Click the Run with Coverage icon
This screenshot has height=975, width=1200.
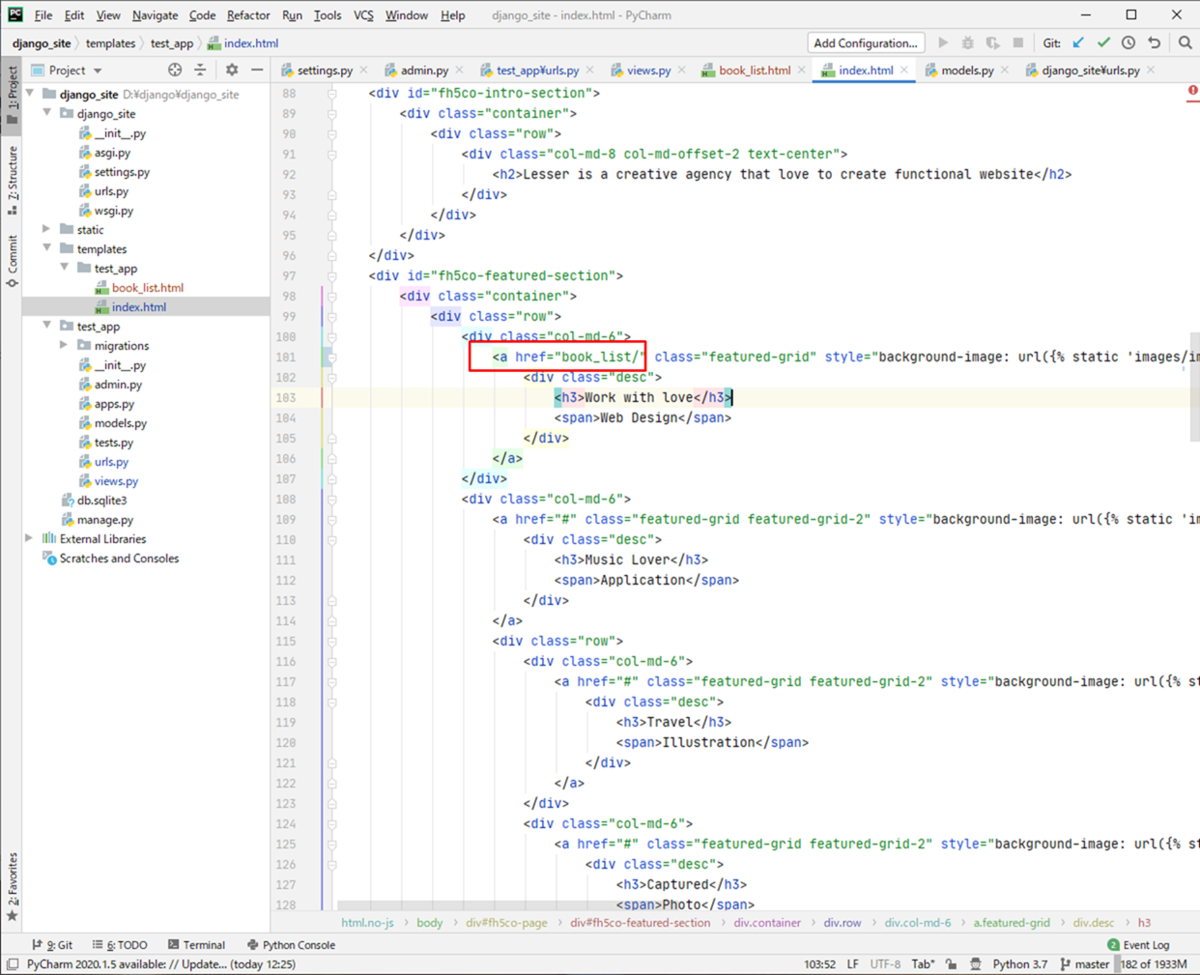pos(992,43)
